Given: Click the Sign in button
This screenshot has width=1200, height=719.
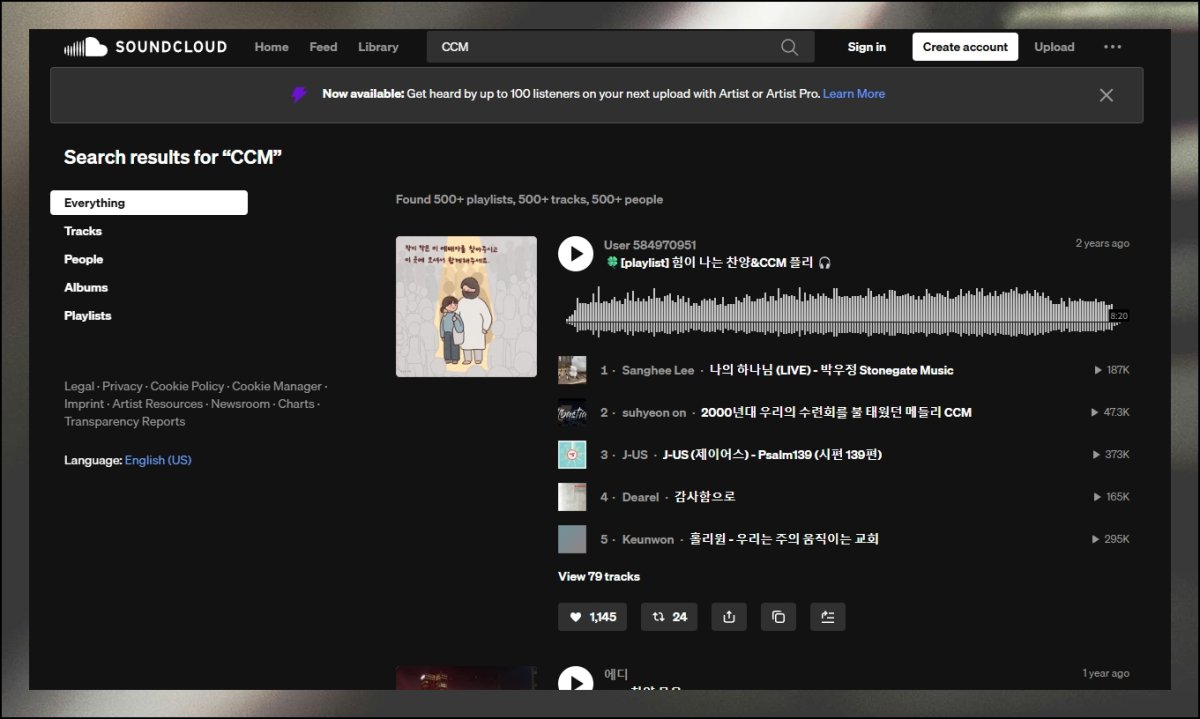Looking at the screenshot, I should [x=867, y=47].
